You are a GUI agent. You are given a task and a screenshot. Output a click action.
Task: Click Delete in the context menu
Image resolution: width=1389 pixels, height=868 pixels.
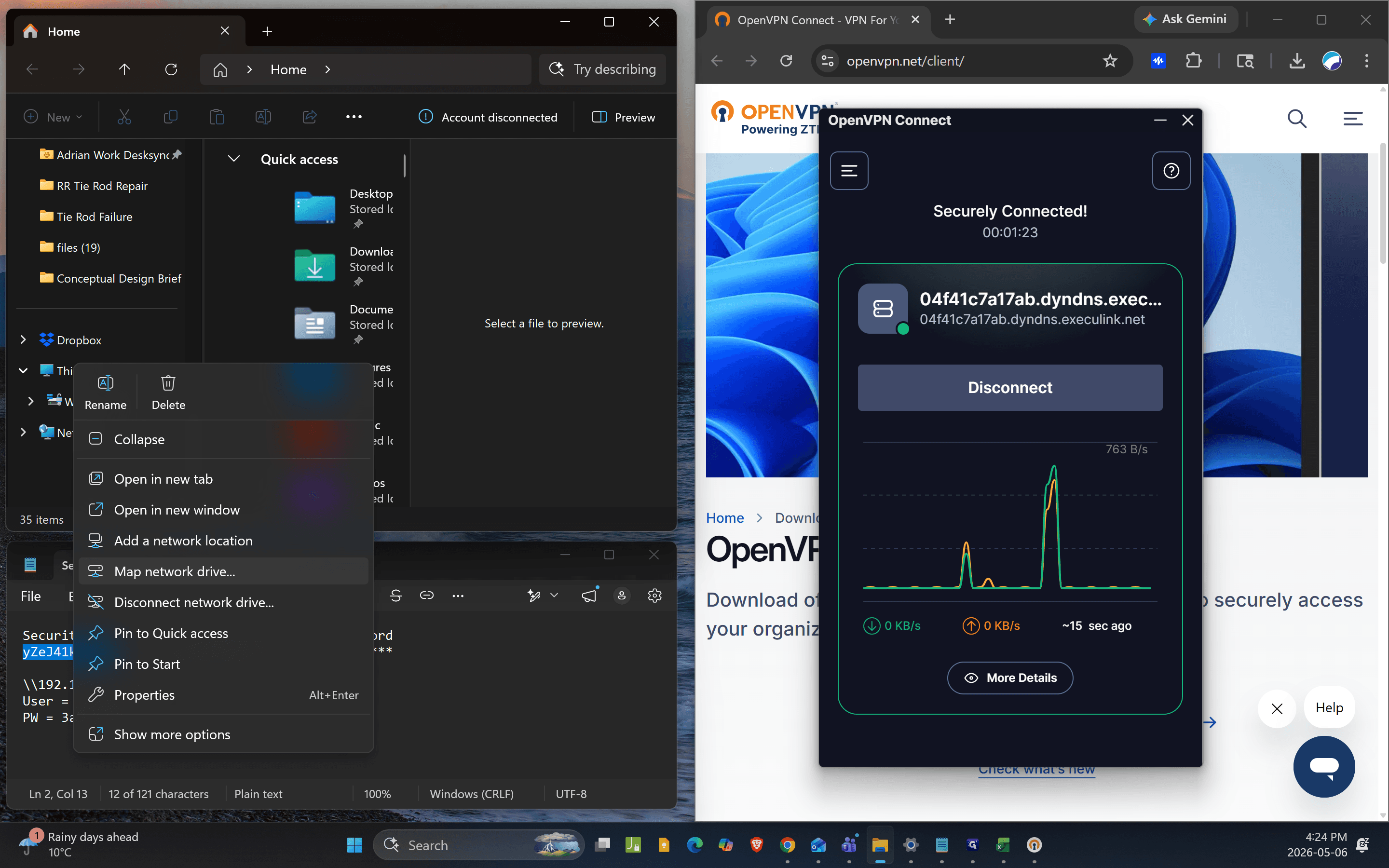168,393
